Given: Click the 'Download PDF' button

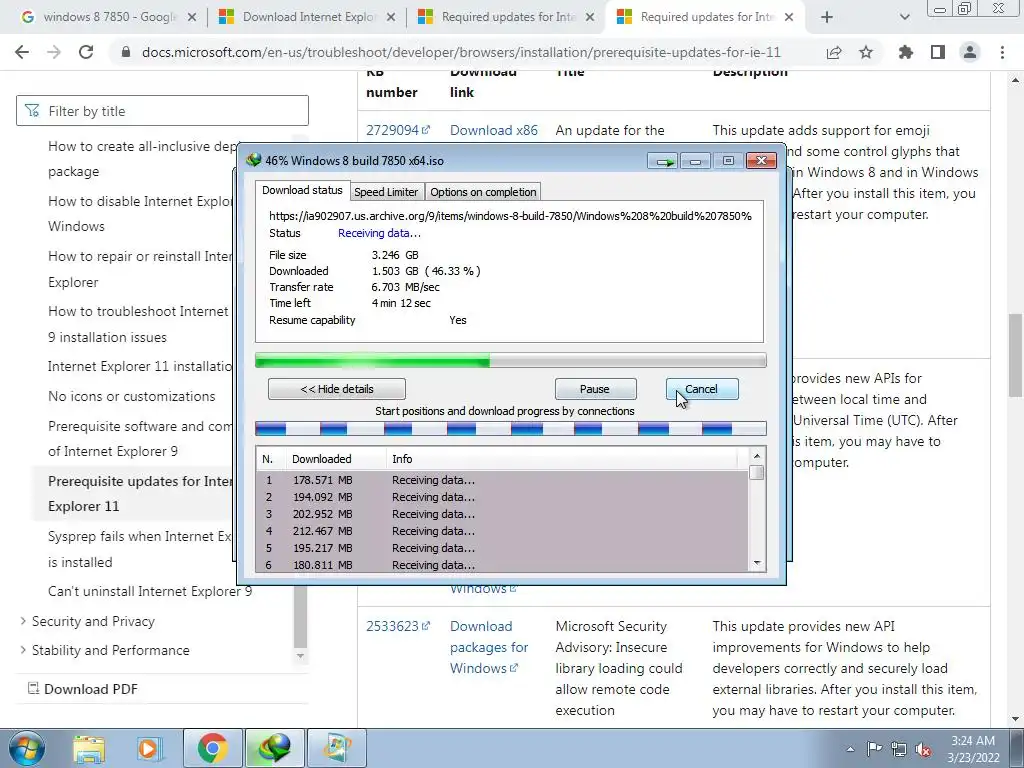Looking at the screenshot, I should [83, 689].
